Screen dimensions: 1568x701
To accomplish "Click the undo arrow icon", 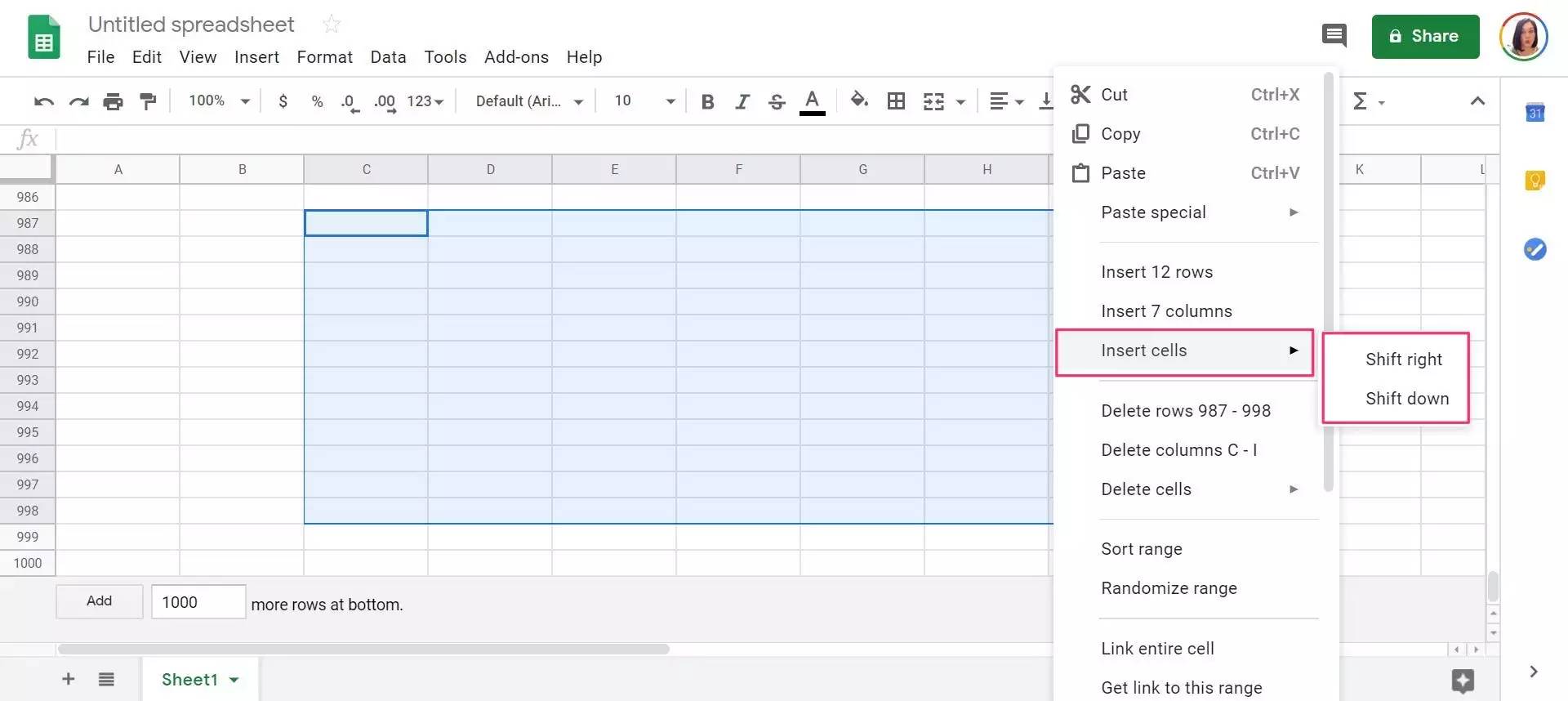I will click(44, 101).
